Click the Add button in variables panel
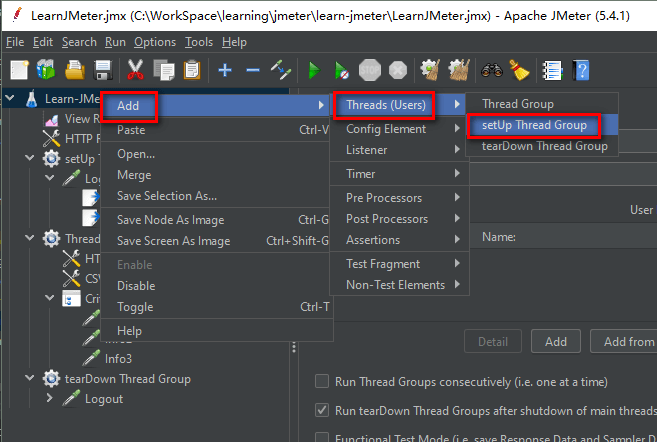The width and height of the screenshot is (657, 442). pyautogui.click(x=555, y=342)
